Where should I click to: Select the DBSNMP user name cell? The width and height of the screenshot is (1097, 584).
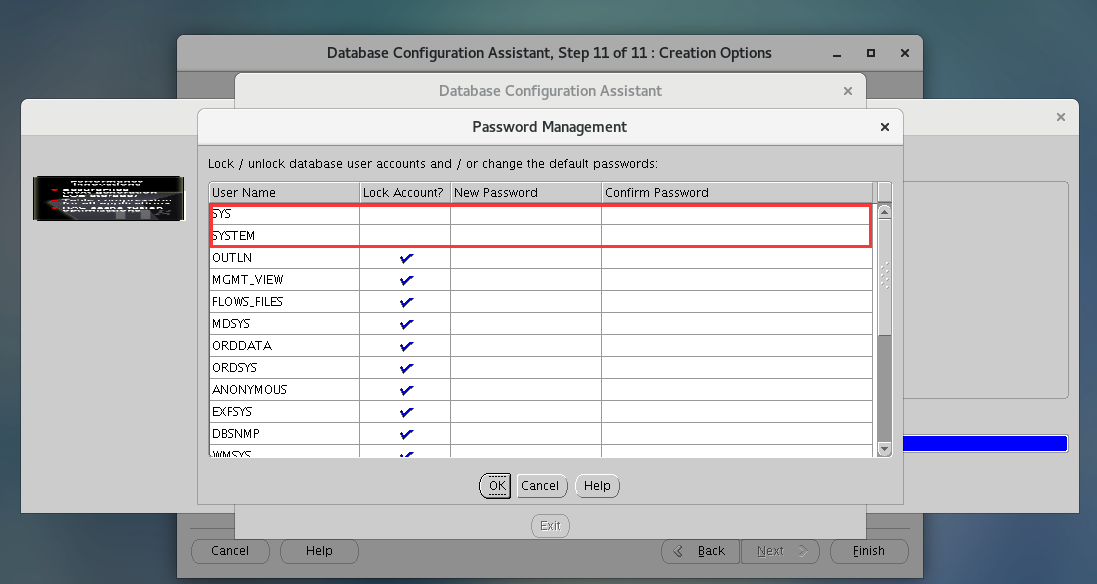pos(285,434)
